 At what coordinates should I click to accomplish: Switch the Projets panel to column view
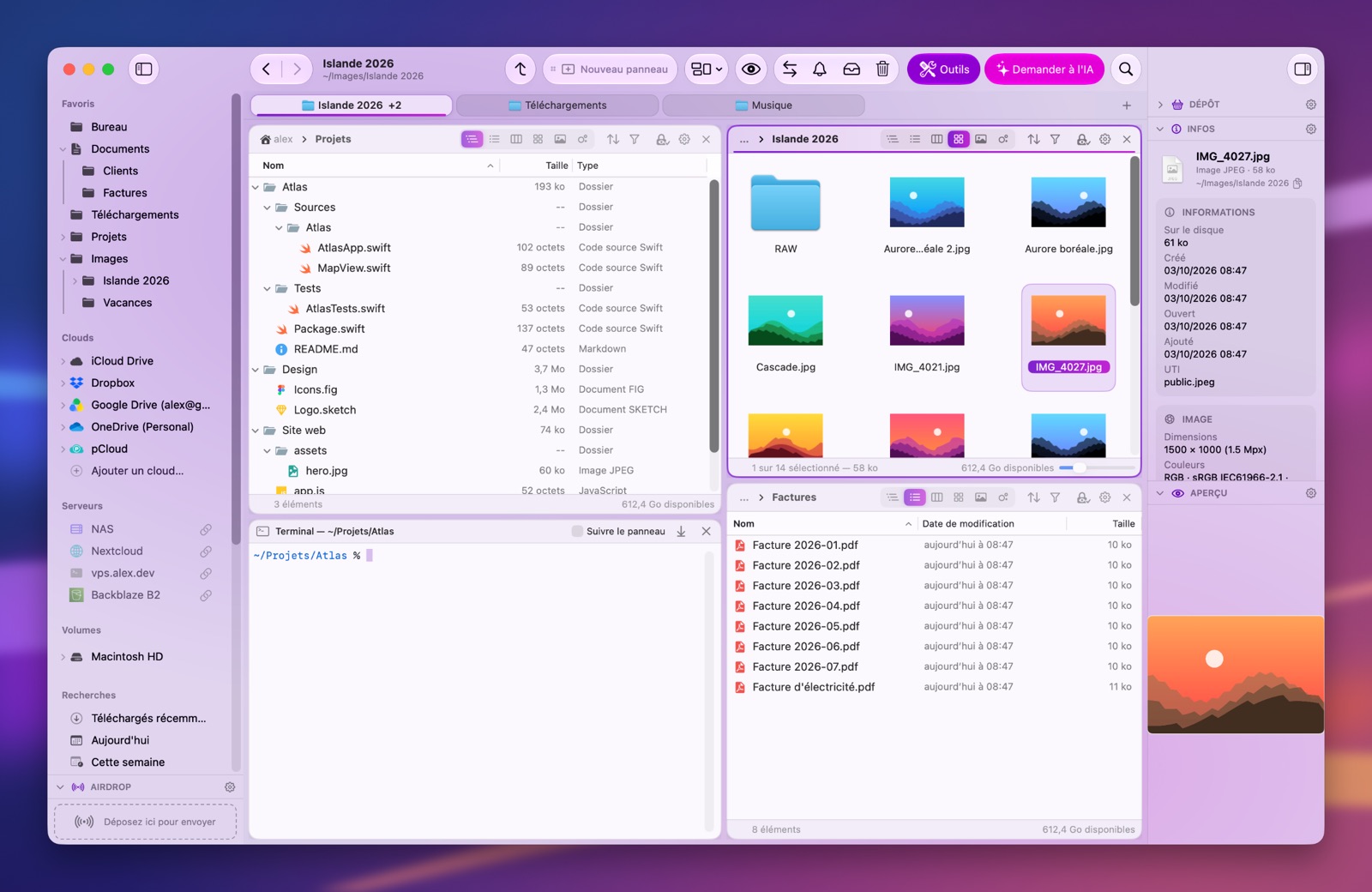(516, 139)
